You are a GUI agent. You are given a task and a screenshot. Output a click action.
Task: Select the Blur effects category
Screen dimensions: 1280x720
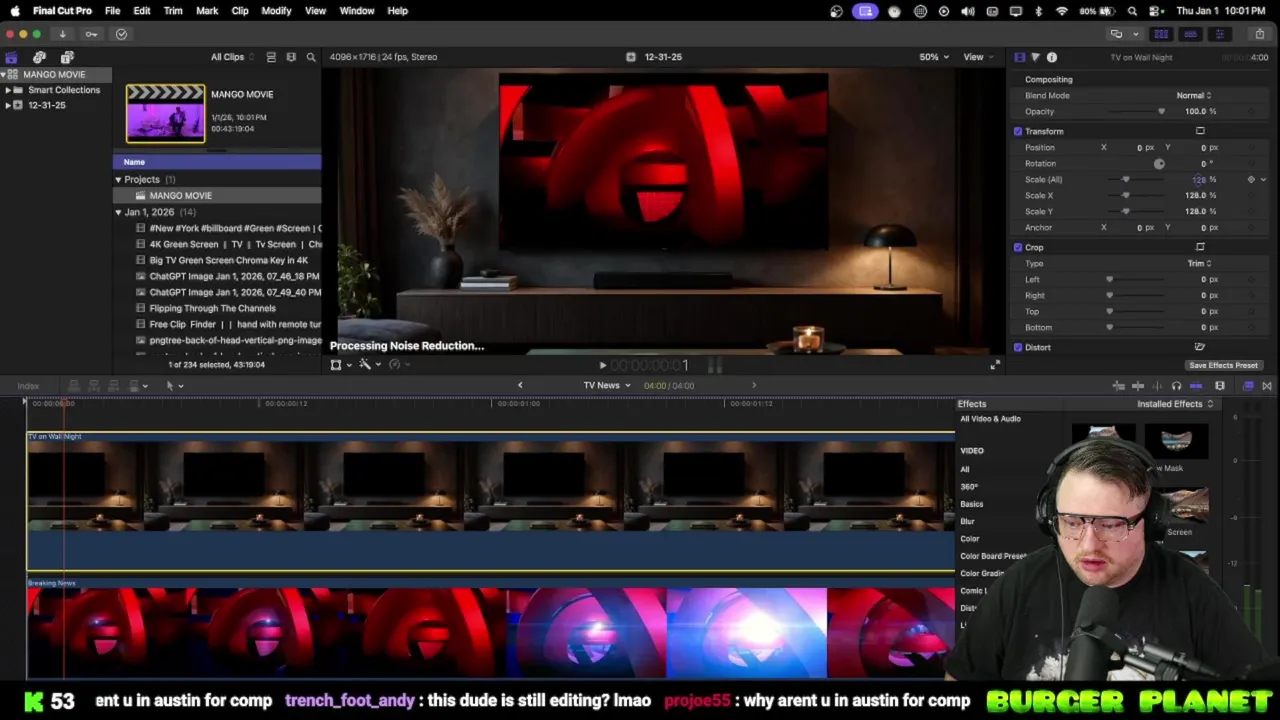967,521
